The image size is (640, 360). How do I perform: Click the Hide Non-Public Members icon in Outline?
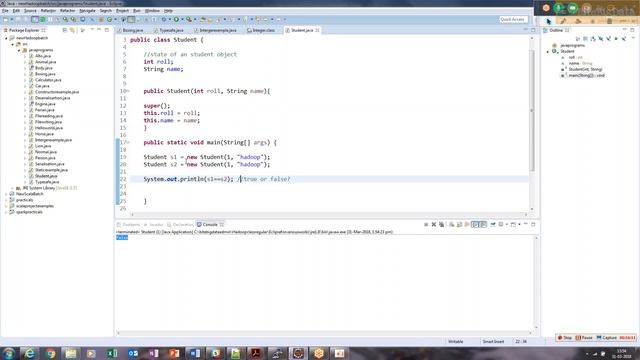[616, 39]
